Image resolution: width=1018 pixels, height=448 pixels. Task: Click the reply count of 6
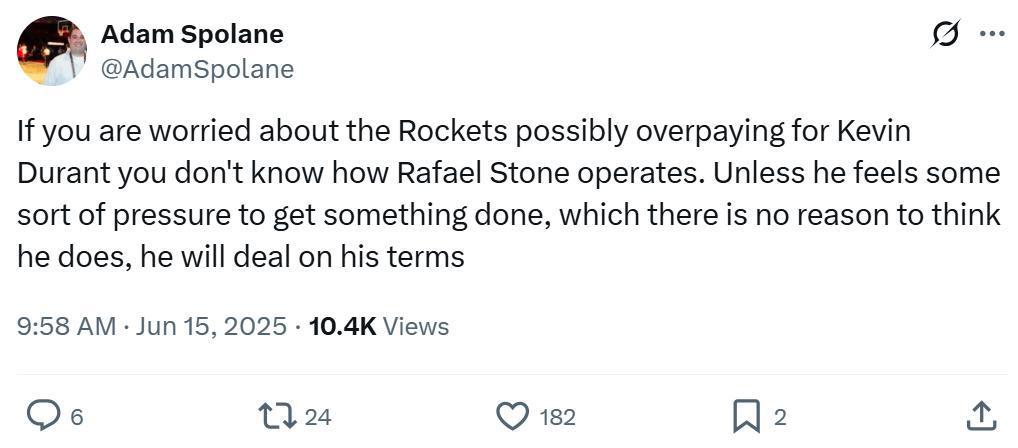tap(76, 417)
